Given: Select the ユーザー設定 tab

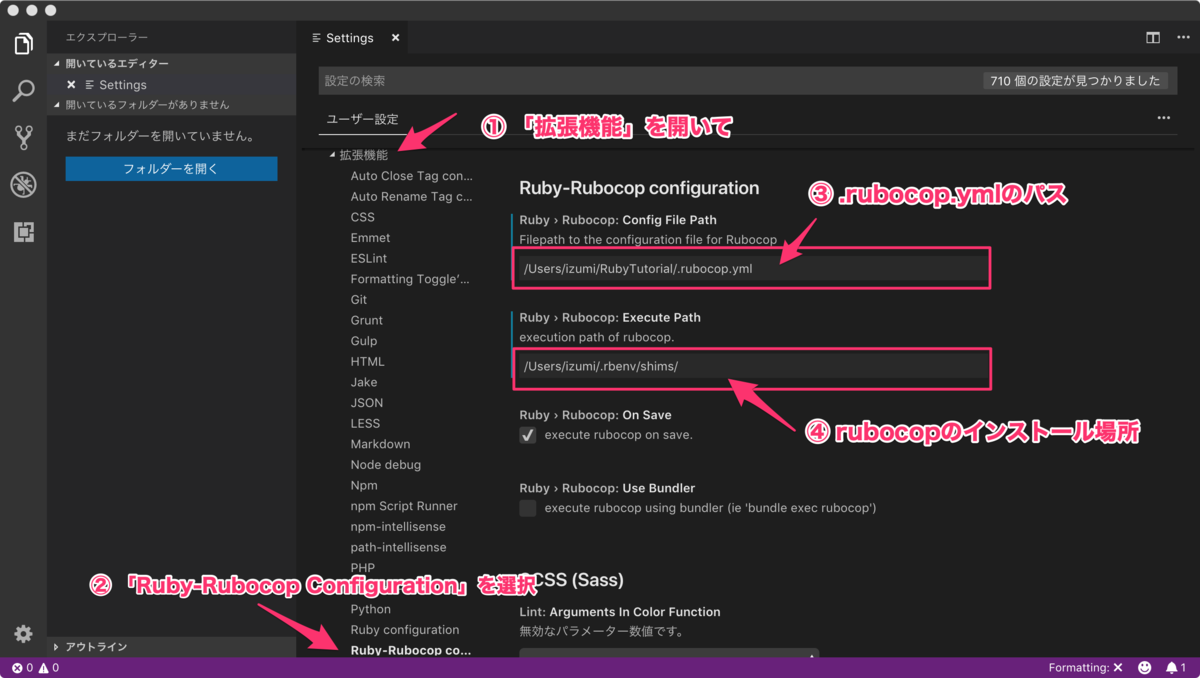Looking at the screenshot, I should click(362, 119).
